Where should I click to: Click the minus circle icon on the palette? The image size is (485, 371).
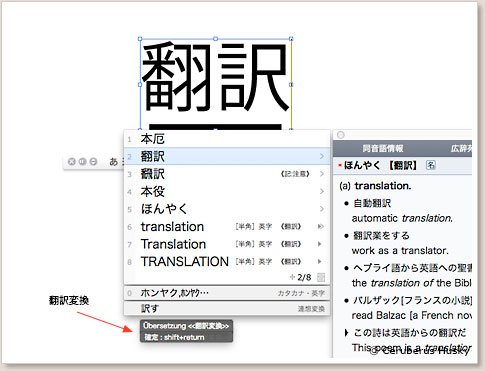click(93, 162)
